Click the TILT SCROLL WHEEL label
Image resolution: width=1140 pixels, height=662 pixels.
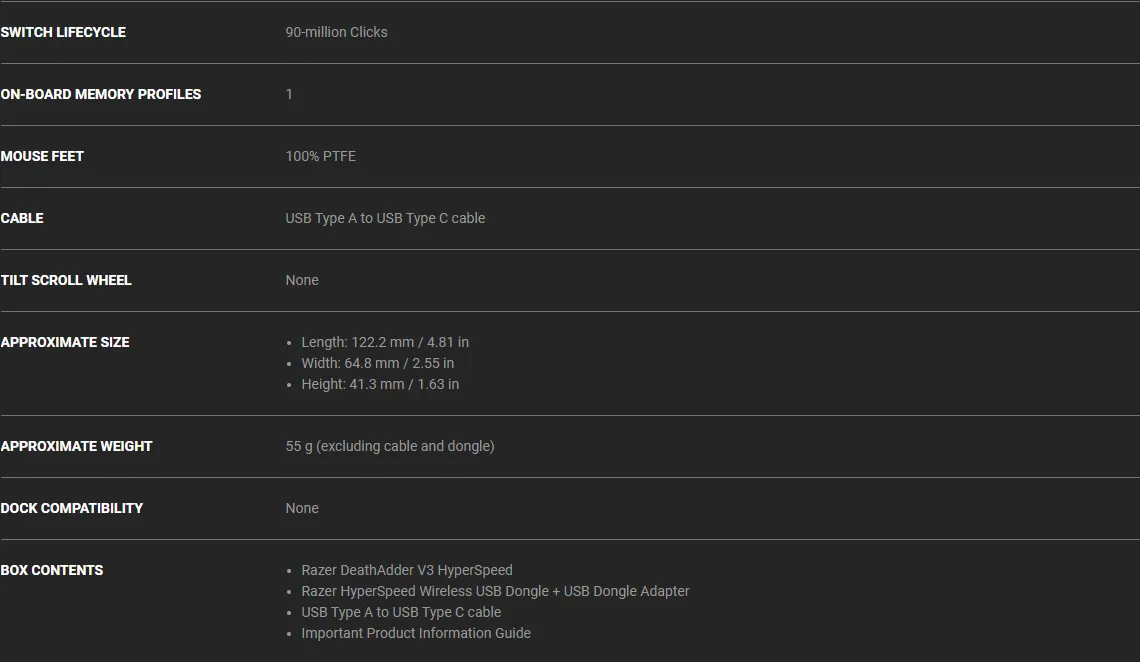tap(66, 280)
